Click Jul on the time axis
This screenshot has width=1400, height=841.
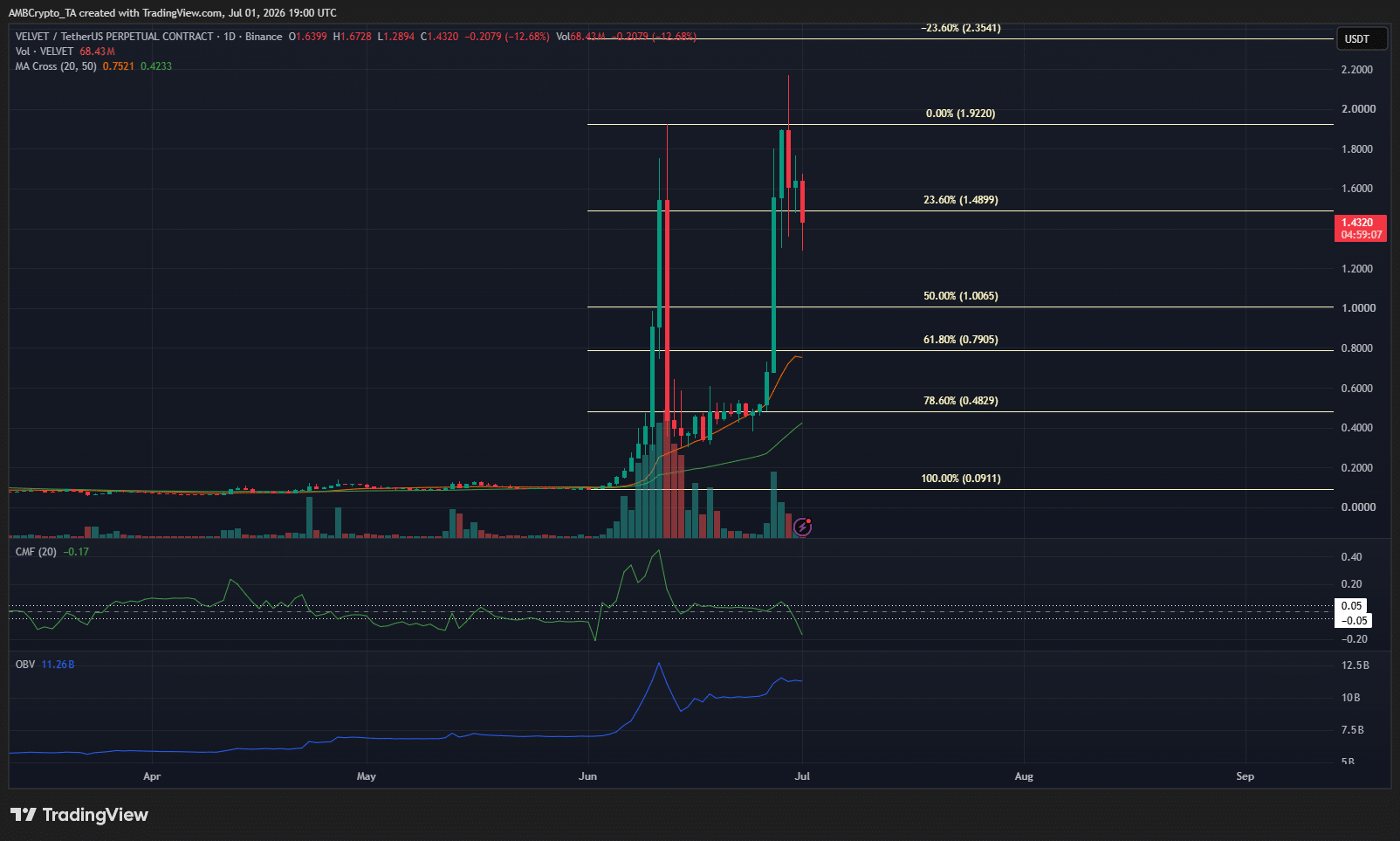tap(802, 776)
